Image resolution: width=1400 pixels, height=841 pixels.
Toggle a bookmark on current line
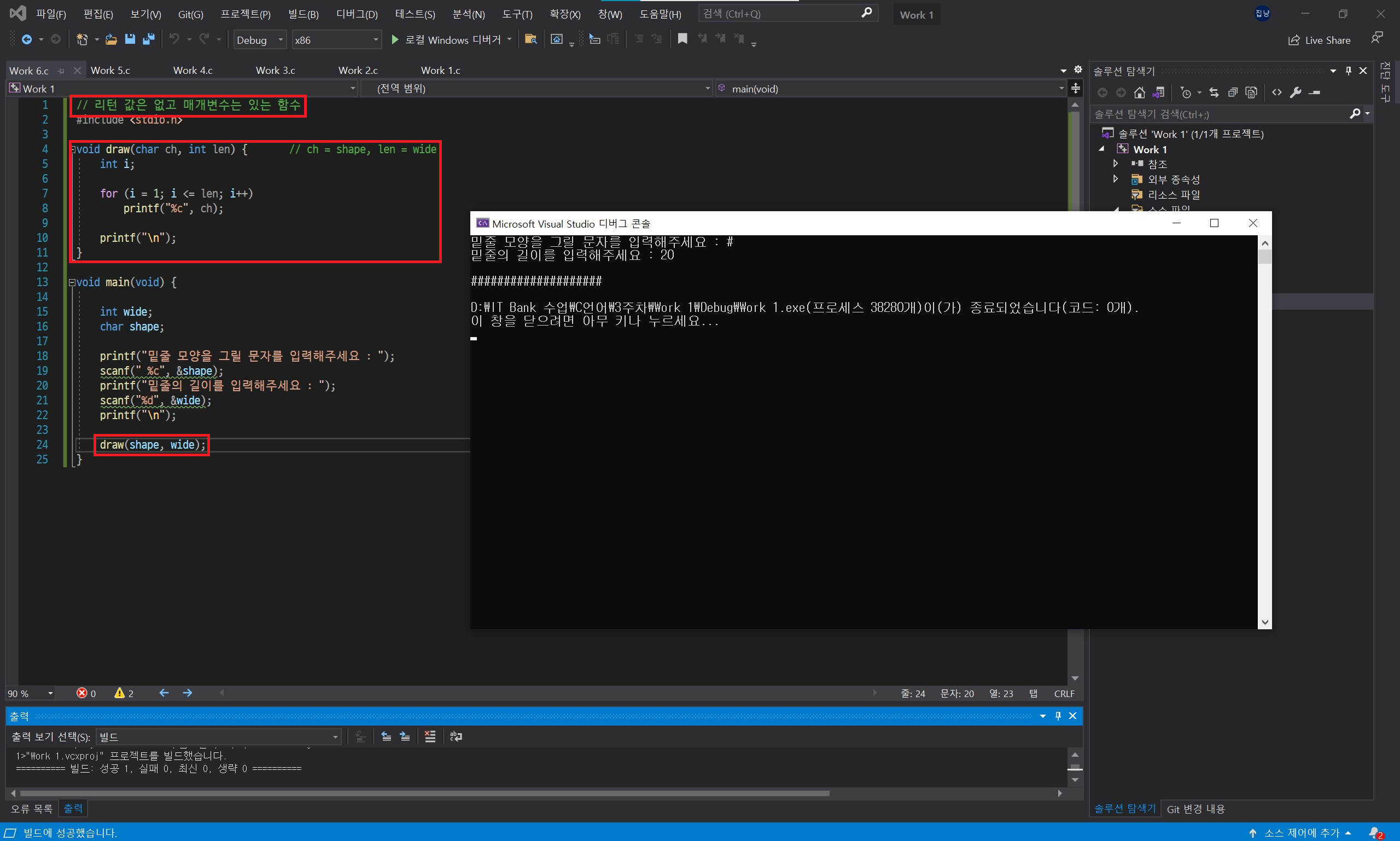(682, 39)
